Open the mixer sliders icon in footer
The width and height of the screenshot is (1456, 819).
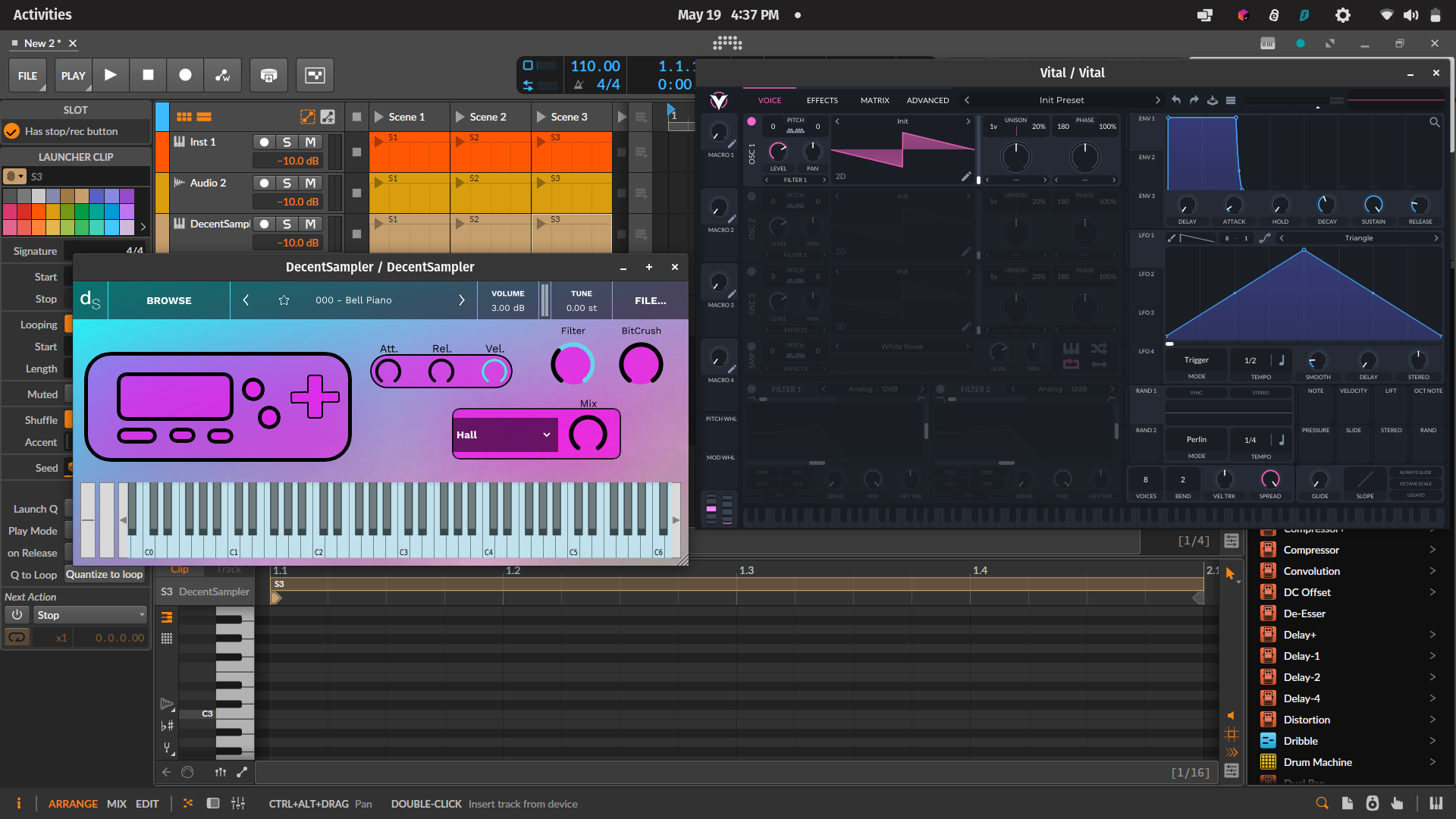(x=238, y=804)
